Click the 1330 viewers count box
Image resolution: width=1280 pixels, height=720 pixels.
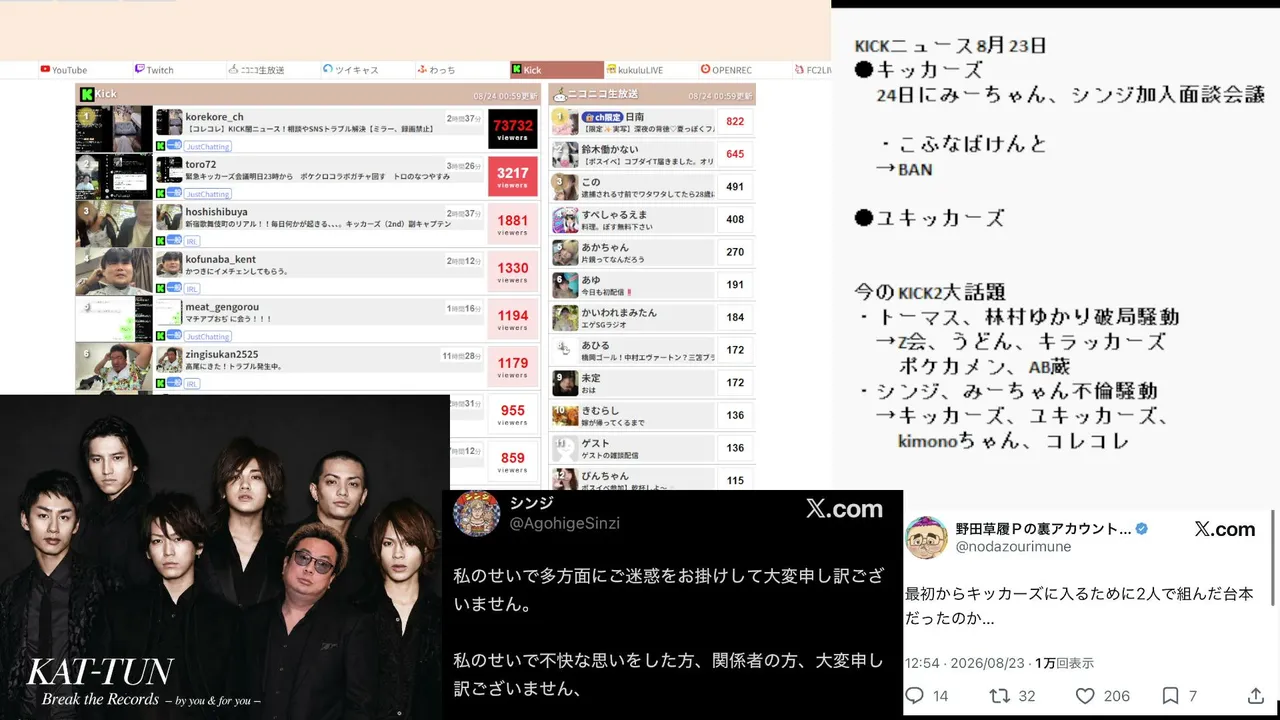pos(513,271)
